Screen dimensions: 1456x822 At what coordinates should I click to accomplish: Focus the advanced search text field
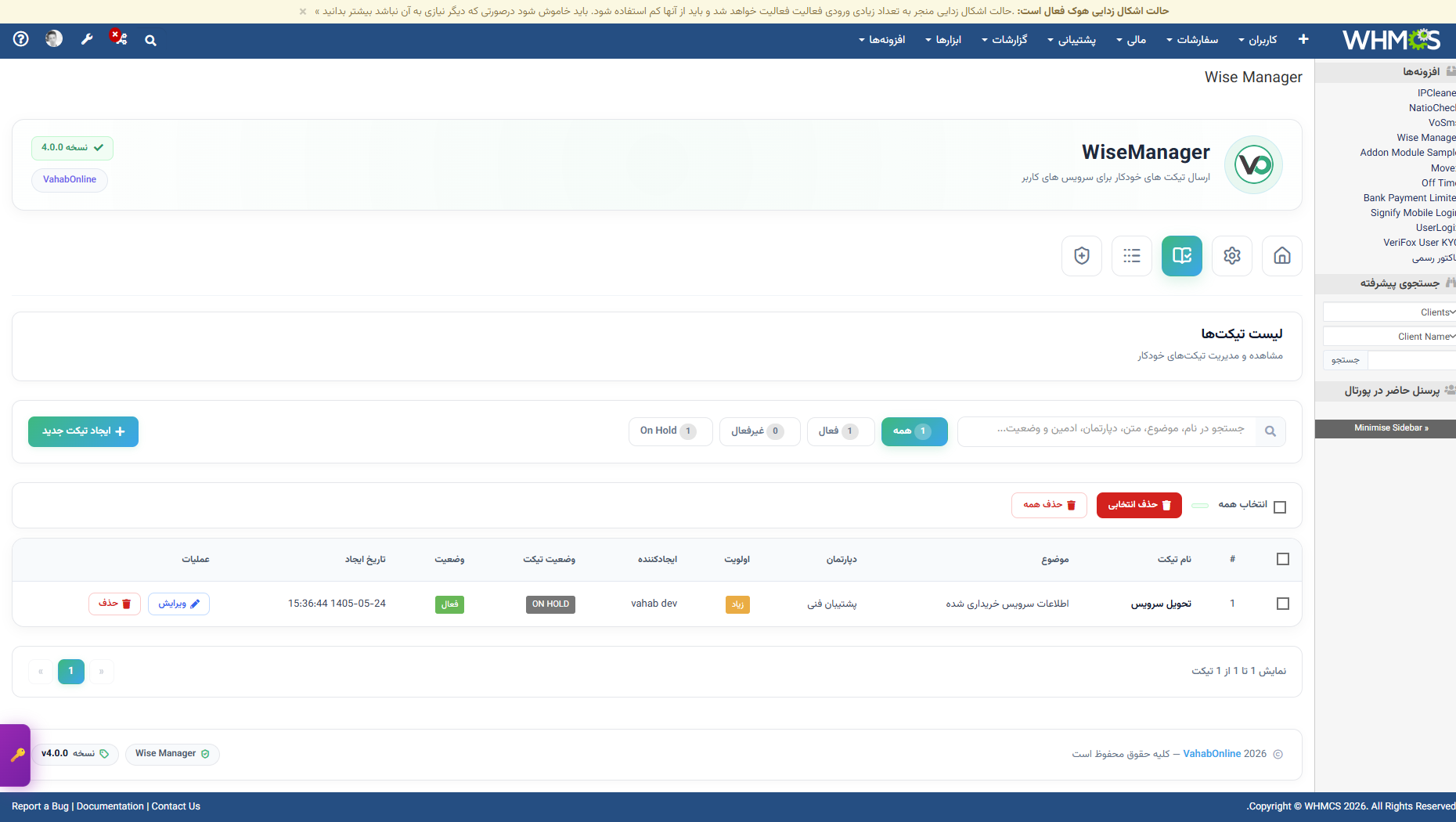pyautogui.click(x=1412, y=360)
